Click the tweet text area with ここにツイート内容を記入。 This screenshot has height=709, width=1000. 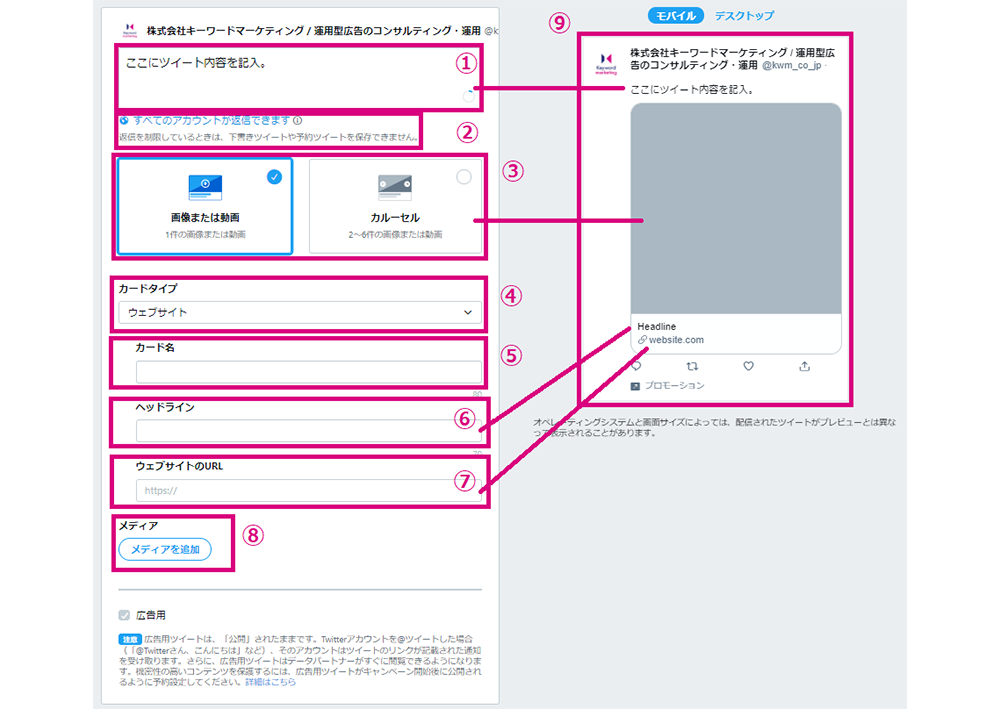click(298, 77)
